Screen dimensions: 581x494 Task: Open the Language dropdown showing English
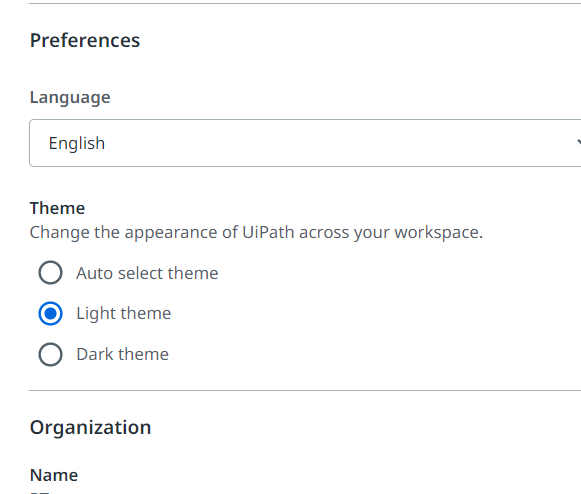tap(305, 143)
